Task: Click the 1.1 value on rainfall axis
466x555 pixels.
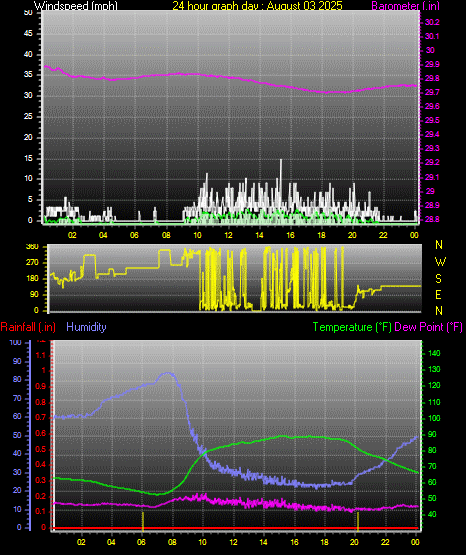Action: click(x=41, y=355)
